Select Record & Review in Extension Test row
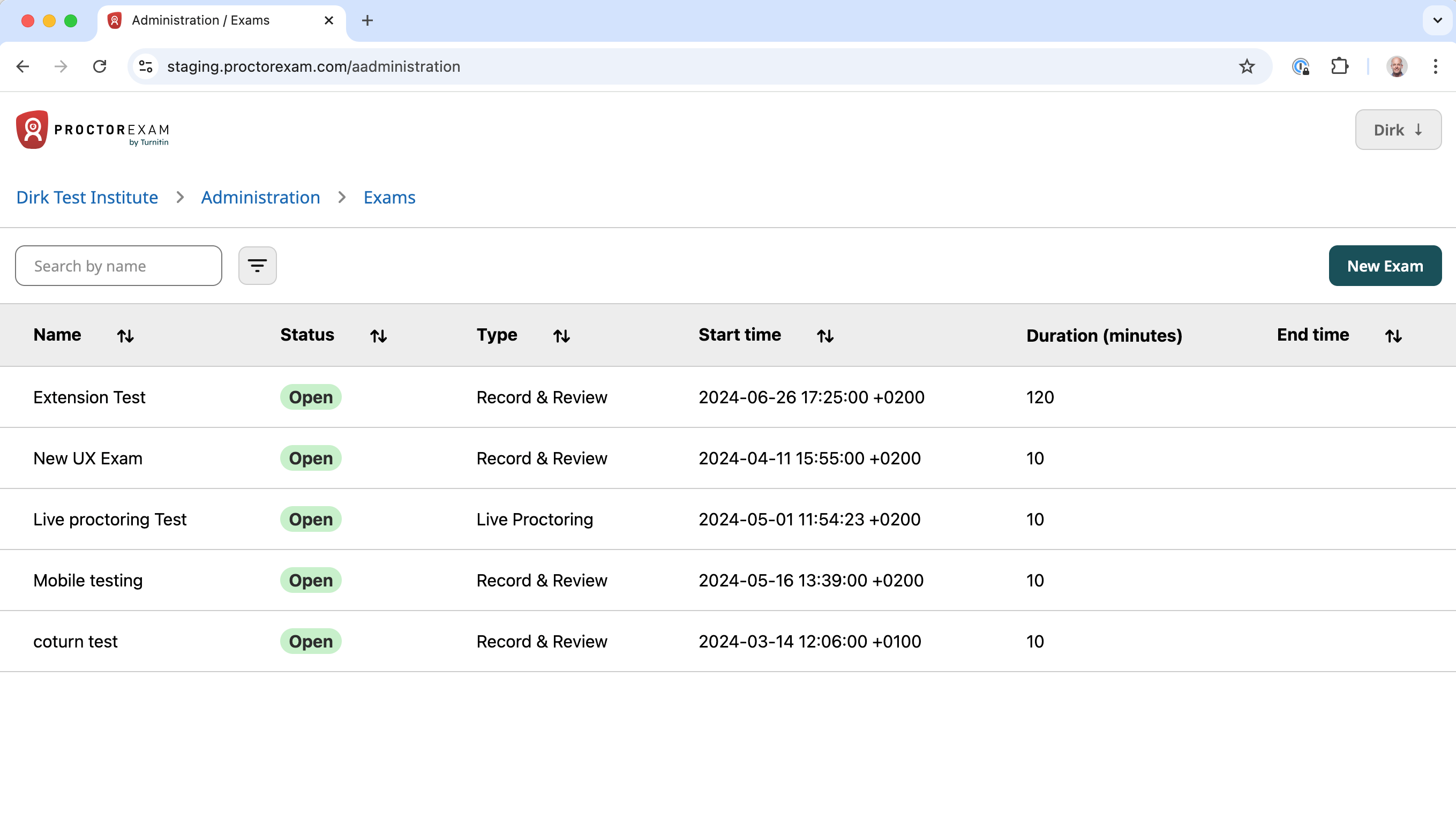The width and height of the screenshot is (1456, 813). click(x=542, y=397)
